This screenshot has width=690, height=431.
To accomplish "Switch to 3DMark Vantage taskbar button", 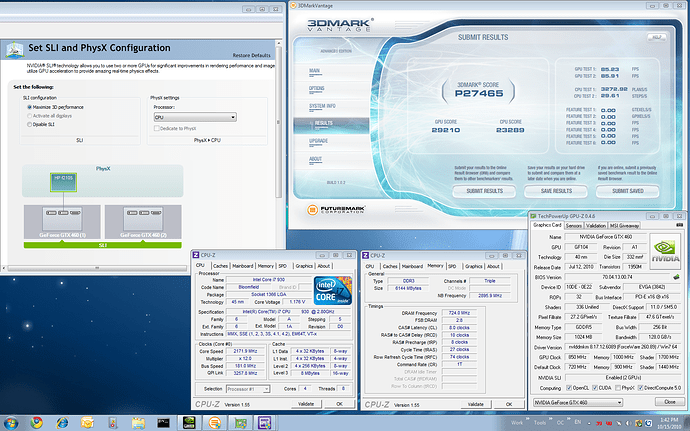I will coord(215,423).
